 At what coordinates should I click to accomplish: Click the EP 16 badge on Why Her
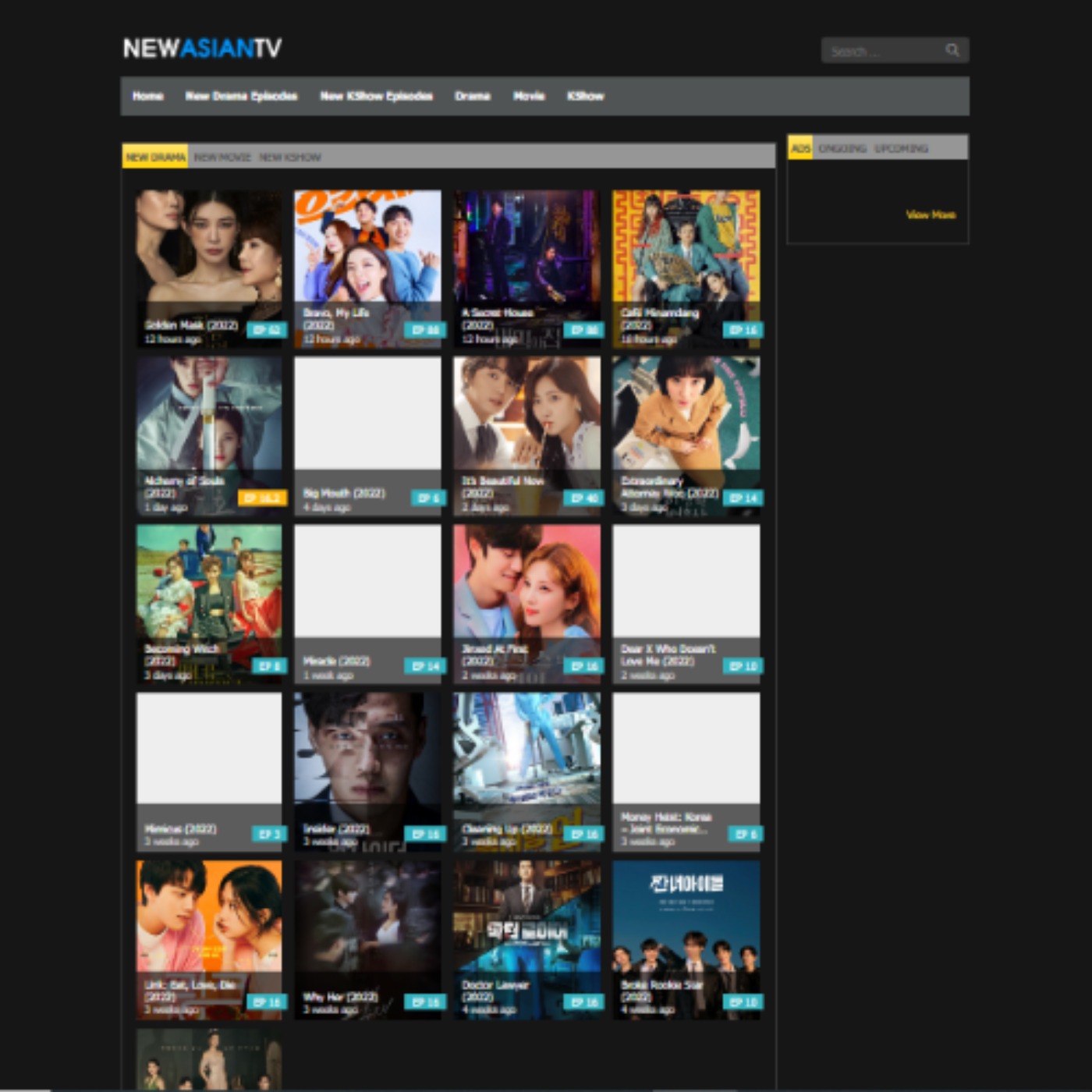[x=426, y=1002]
